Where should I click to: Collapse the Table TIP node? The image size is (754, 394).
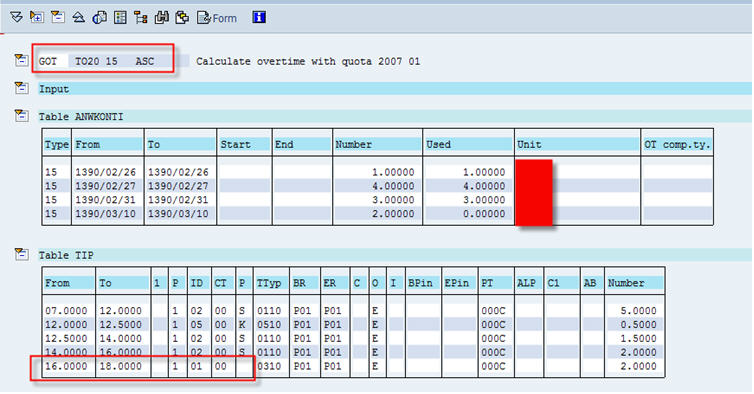coord(21,254)
